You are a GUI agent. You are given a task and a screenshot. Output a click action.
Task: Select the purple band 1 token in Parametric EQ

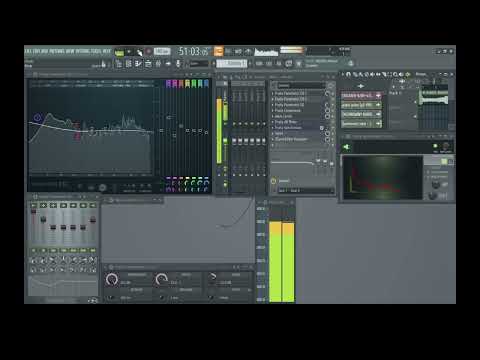click(x=168, y=83)
